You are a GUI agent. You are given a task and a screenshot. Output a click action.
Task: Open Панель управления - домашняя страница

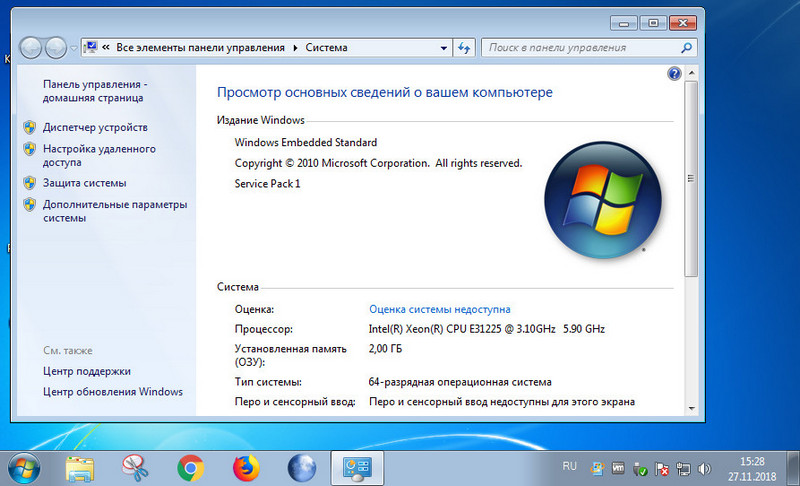pyautogui.click(x=95, y=91)
